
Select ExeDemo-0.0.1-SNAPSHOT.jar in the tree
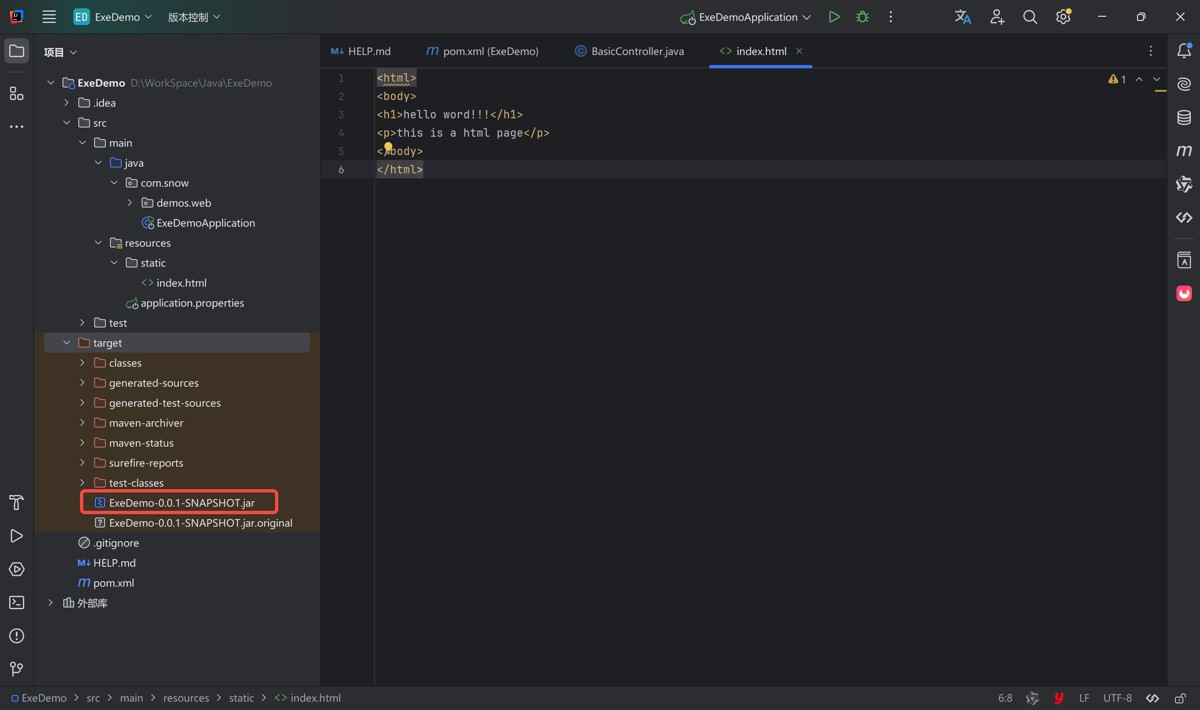[x=181, y=503]
